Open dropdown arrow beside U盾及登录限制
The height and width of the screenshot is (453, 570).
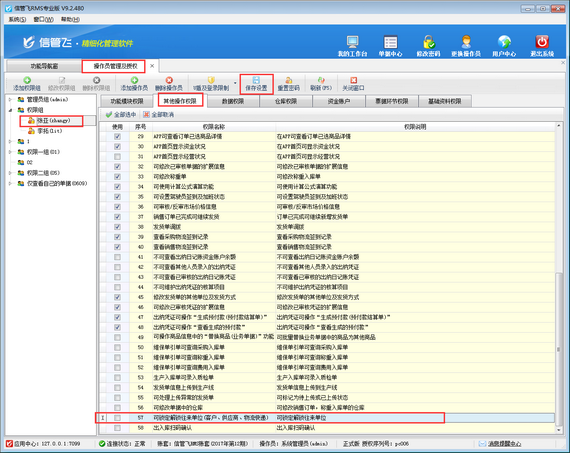(x=235, y=83)
